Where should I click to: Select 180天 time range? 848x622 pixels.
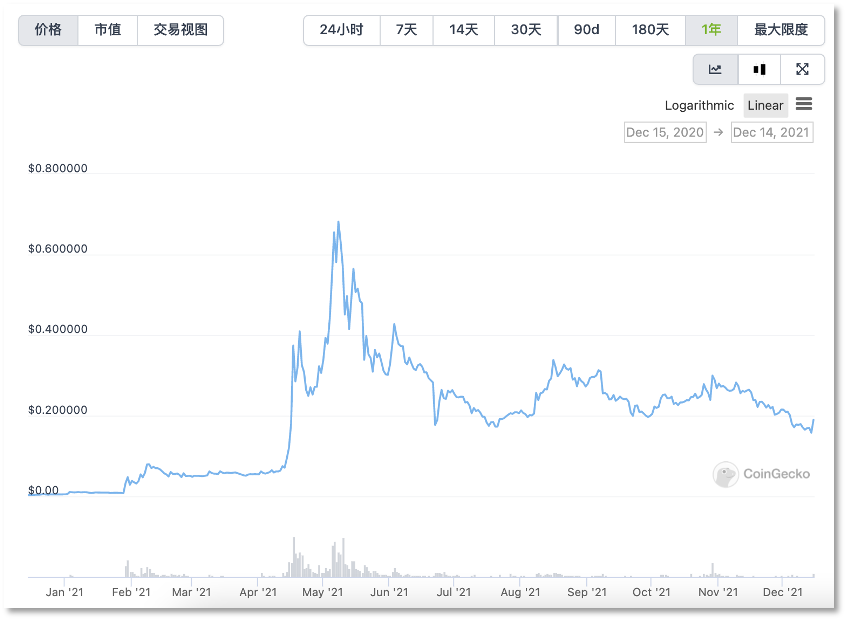click(x=650, y=30)
